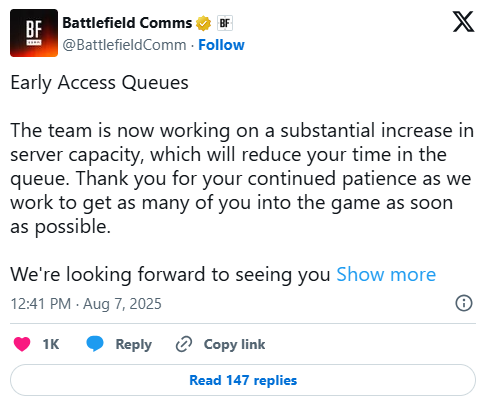Click the Battlefield Comms display name
The height and width of the screenshot is (406, 487).
click(x=127, y=23)
